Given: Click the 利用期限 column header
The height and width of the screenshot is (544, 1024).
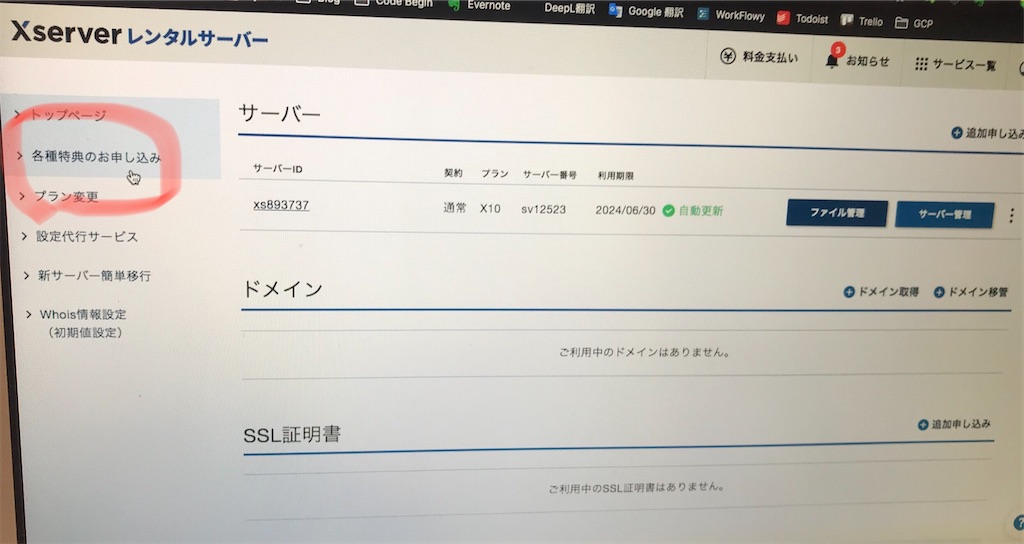Looking at the screenshot, I should click(x=615, y=176).
